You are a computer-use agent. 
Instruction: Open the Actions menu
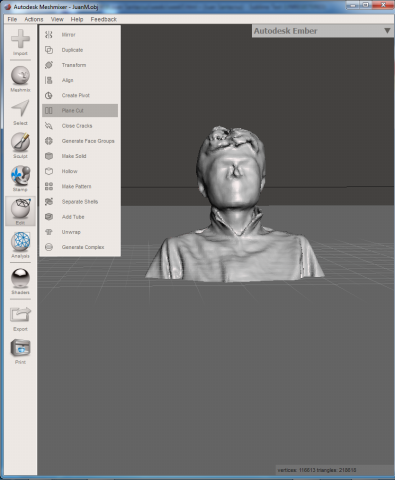click(x=34, y=19)
